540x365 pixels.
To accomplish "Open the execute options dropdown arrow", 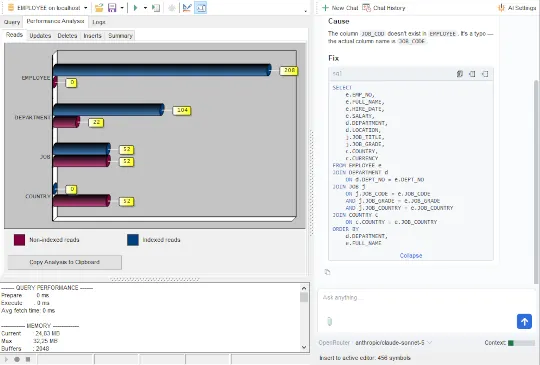I will pos(145,8).
